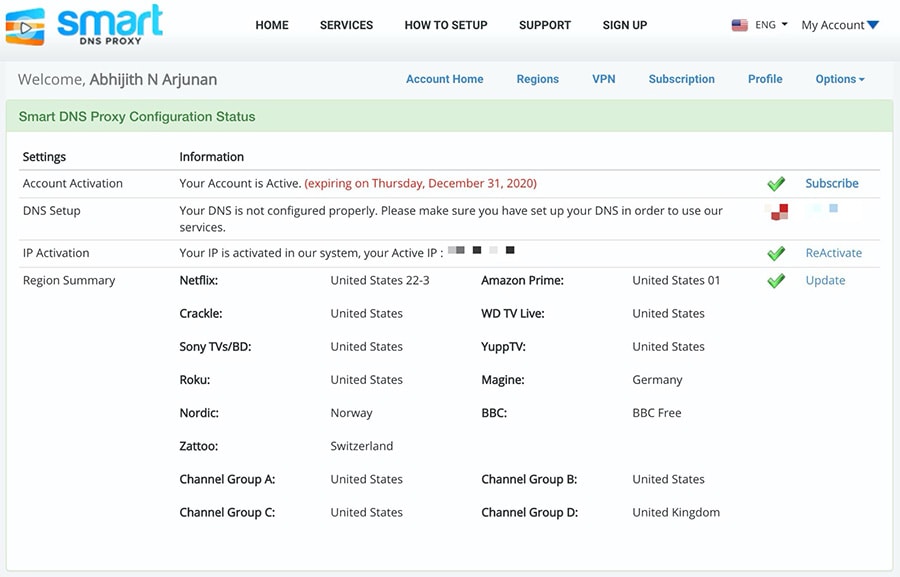Click the Update link for Region Summary
This screenshot has height=577, width=900.
(x=825, y=281)
